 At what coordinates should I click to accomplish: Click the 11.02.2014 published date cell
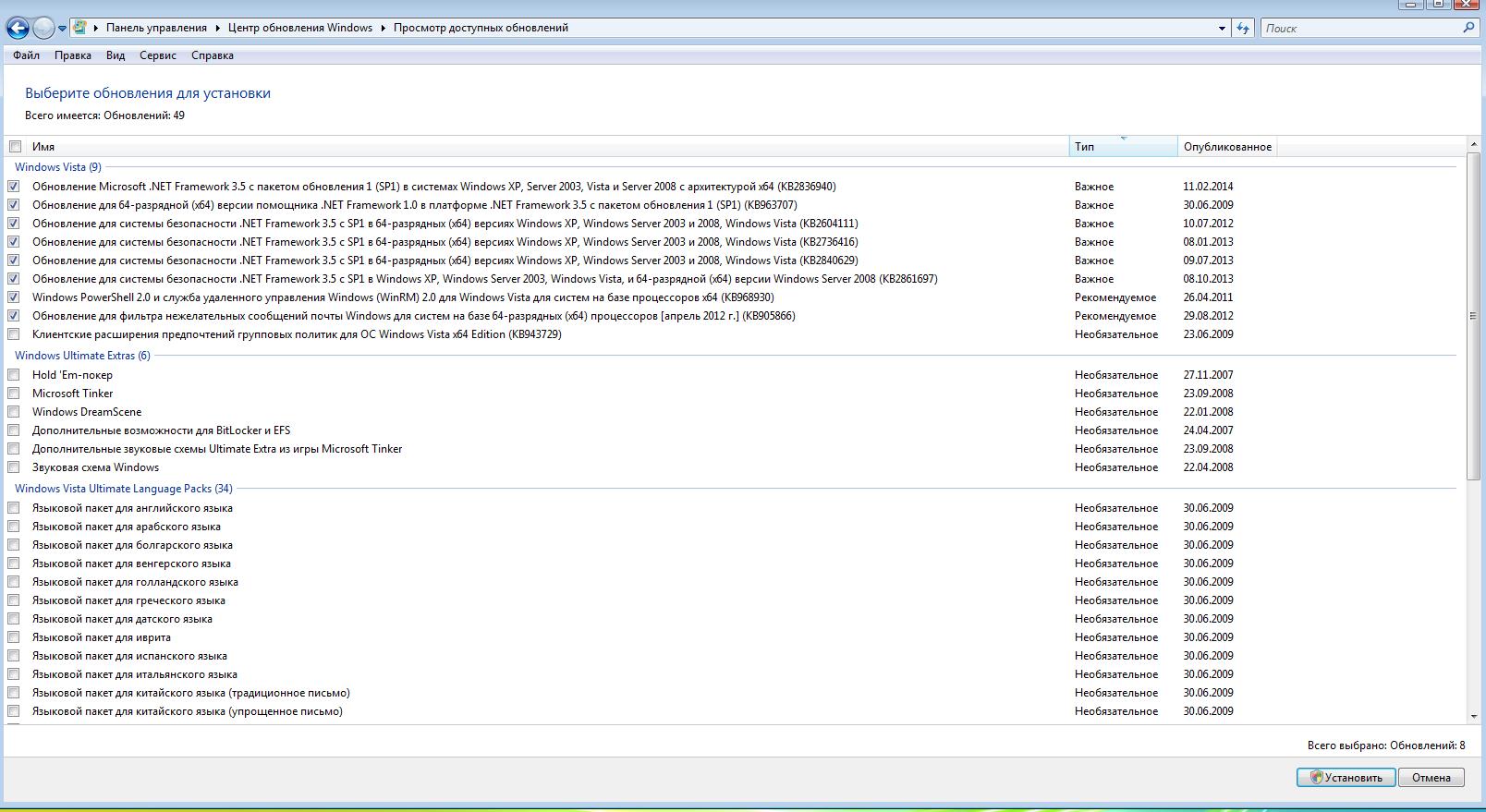1208,187
